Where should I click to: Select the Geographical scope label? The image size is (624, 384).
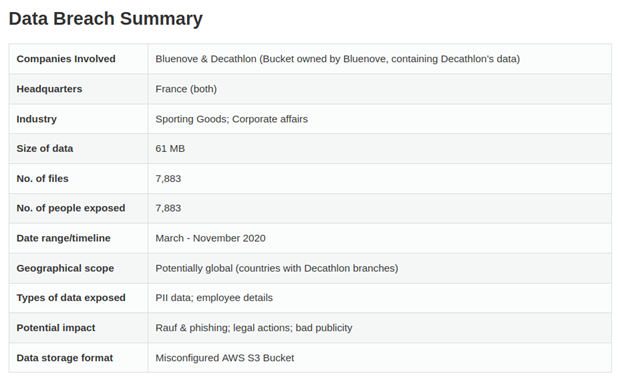[65, 268]
